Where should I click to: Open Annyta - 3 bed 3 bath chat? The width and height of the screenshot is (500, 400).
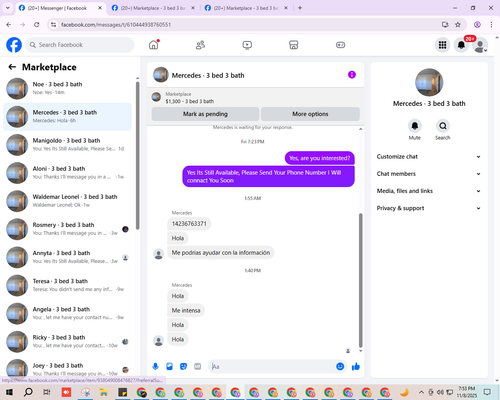tap(67, 257)
